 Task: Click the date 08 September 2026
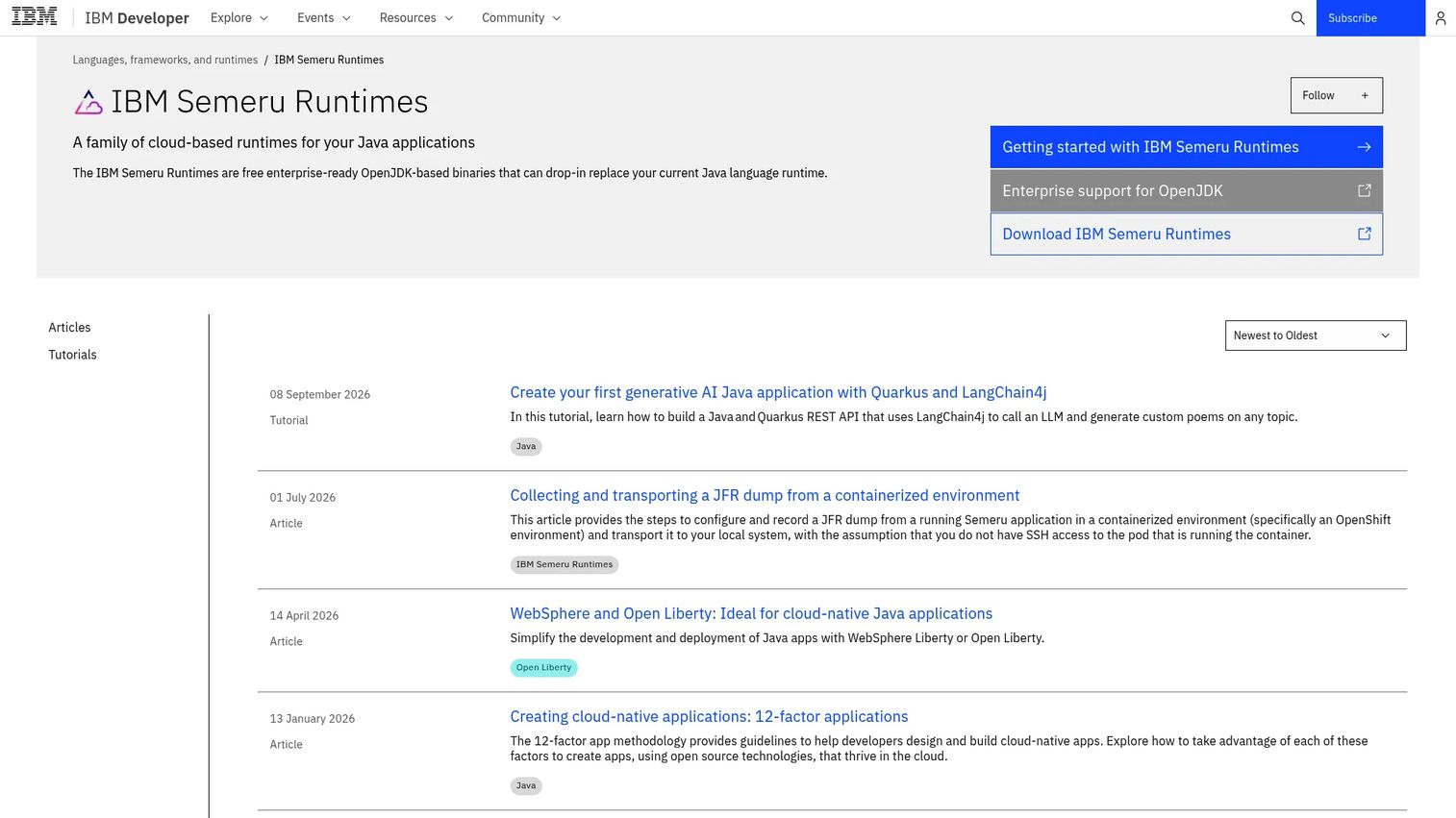coord(320,394)
